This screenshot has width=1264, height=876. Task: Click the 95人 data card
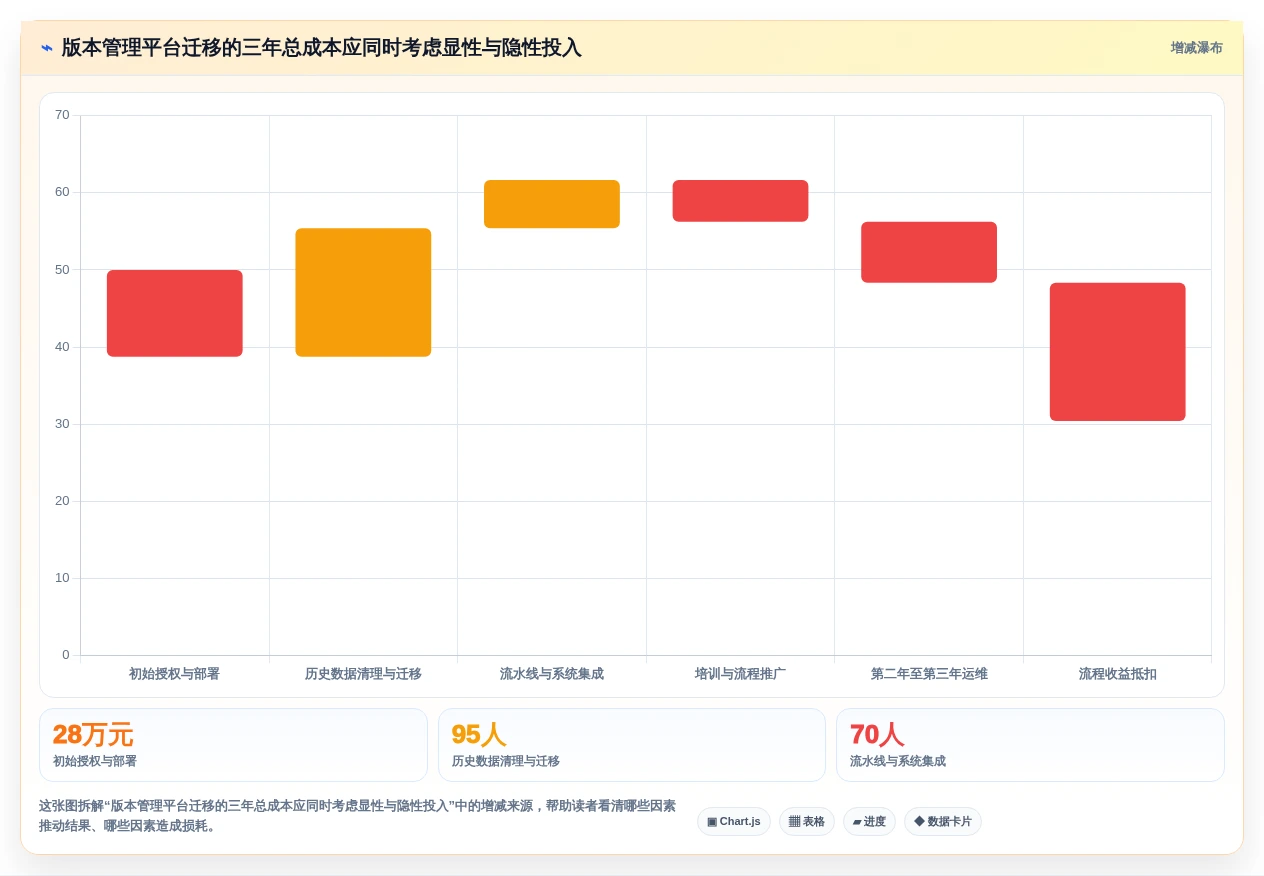[632, 745]
